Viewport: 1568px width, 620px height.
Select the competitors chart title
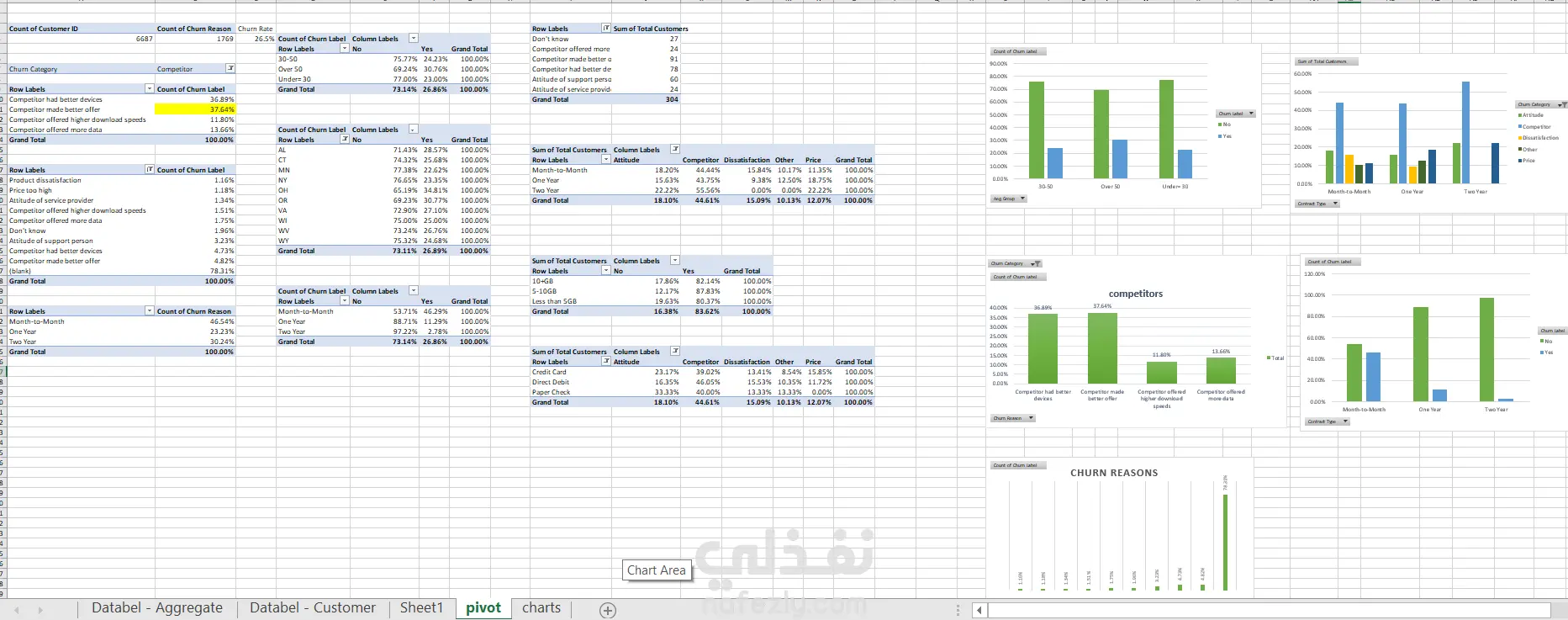1136,294
